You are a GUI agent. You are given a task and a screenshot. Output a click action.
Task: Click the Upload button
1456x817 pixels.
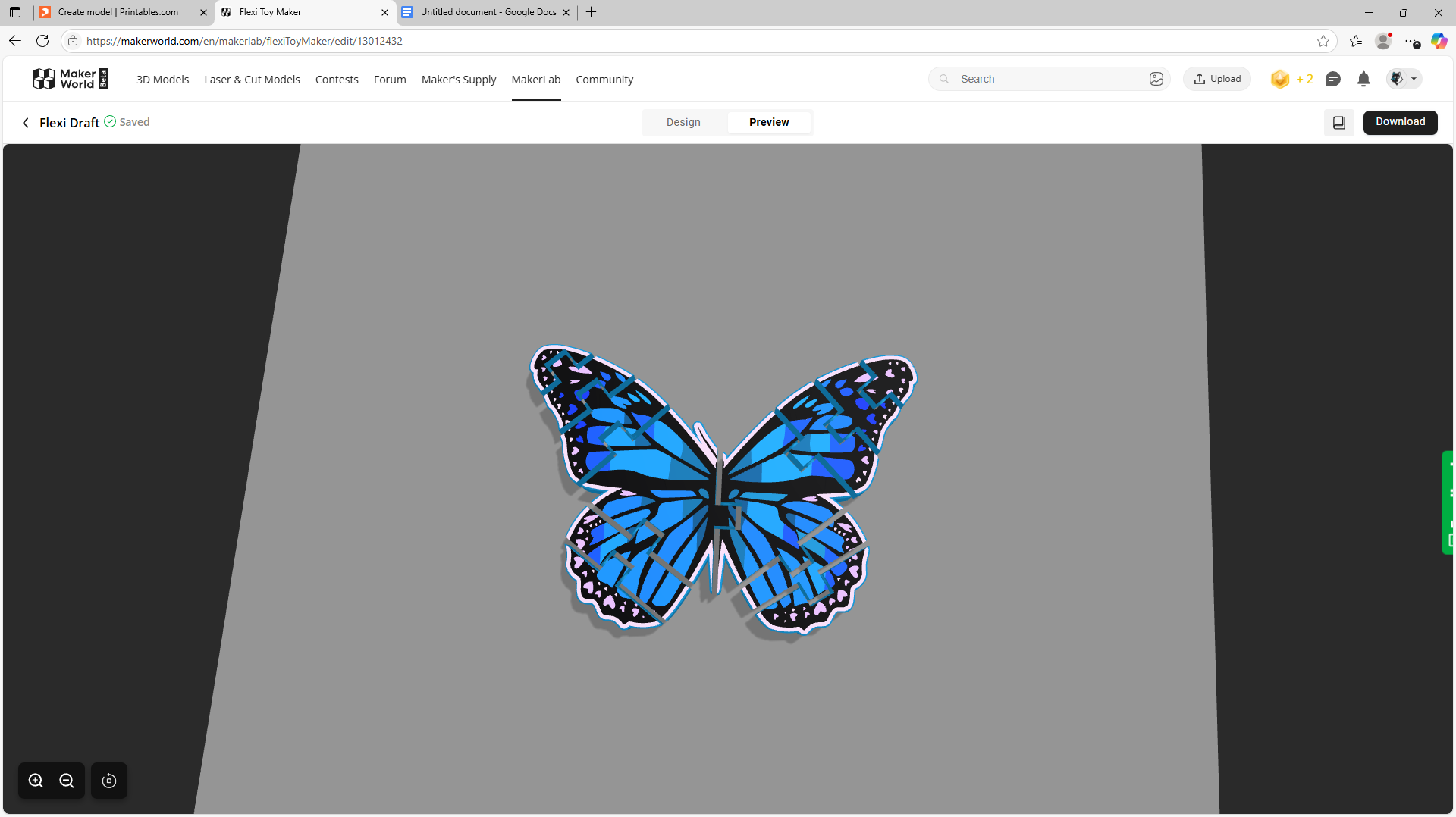click(1217, 79)
